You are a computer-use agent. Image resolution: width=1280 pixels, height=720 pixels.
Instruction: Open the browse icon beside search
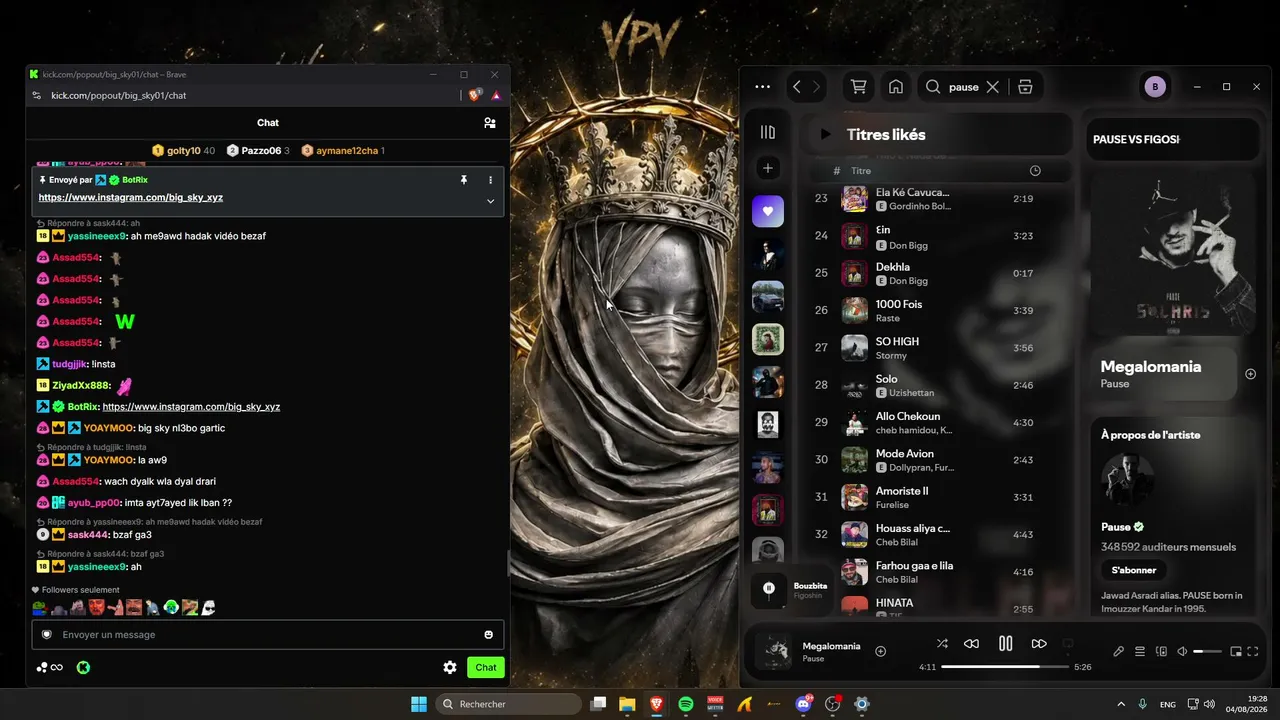(1025, 87)
